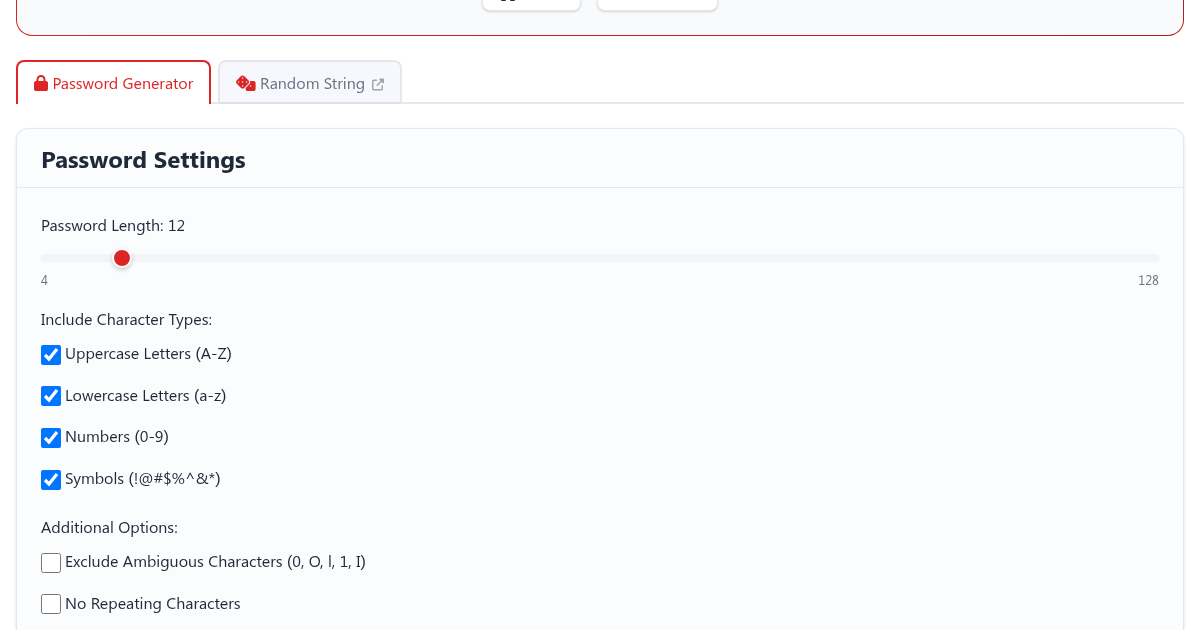Screen dimensions: 1200x630
Task: Click the Symbols (!@#$%^&*) label text
Action: pyautogui.click(x=142, y=479)
